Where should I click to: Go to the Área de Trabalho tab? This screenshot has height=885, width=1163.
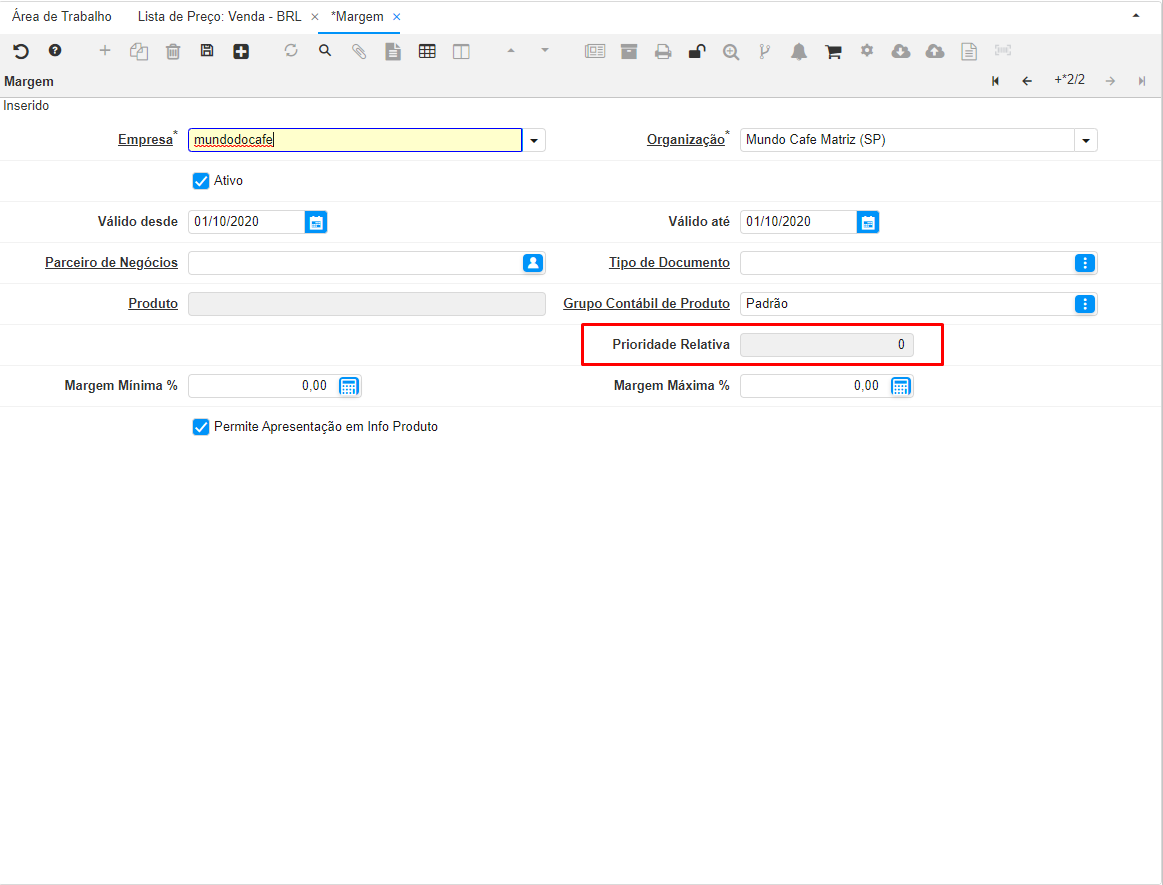point(62,17)
